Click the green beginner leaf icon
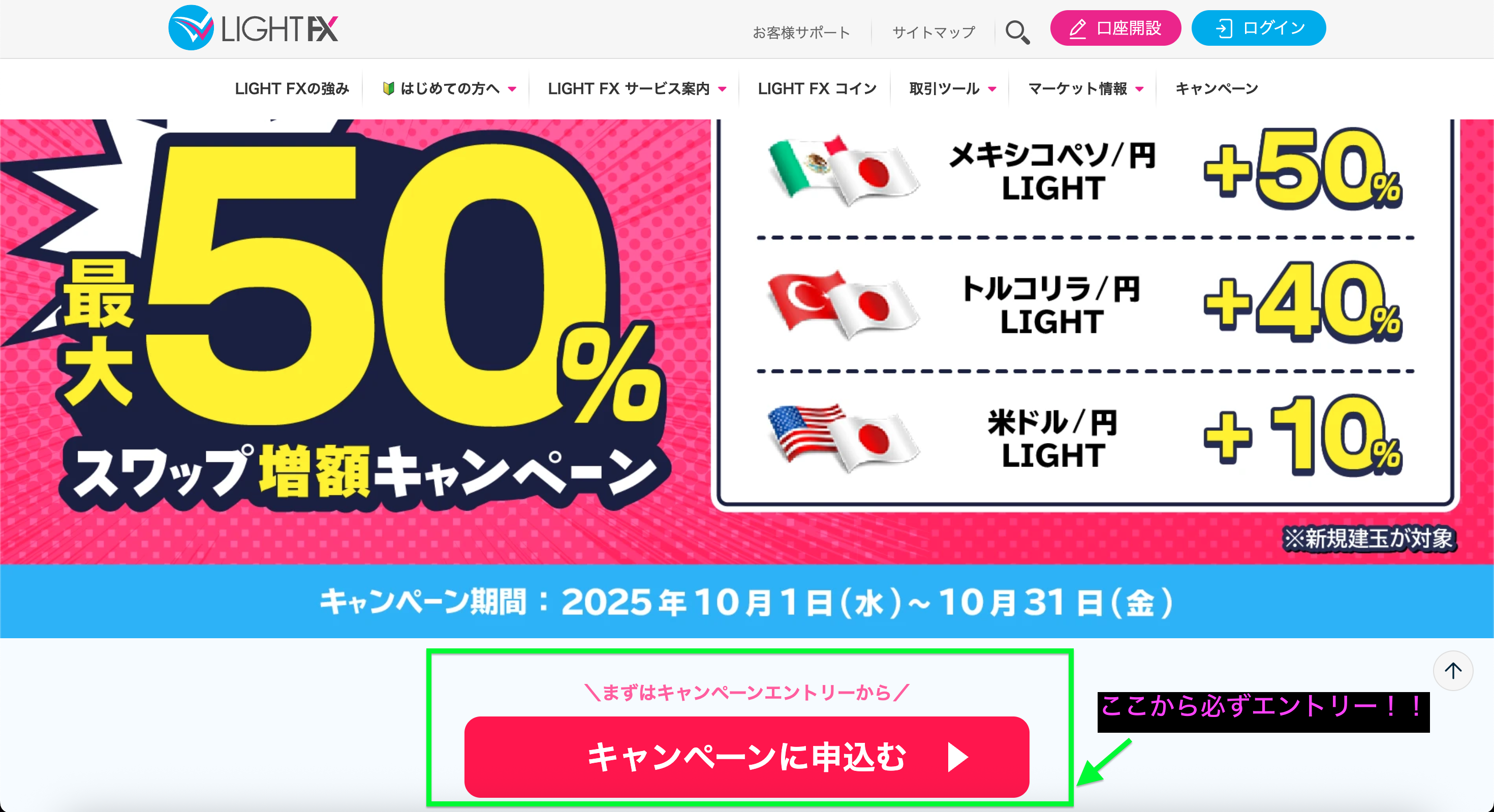The width and height of the screenshot is (1494, 812). click(x=389, y=89)
